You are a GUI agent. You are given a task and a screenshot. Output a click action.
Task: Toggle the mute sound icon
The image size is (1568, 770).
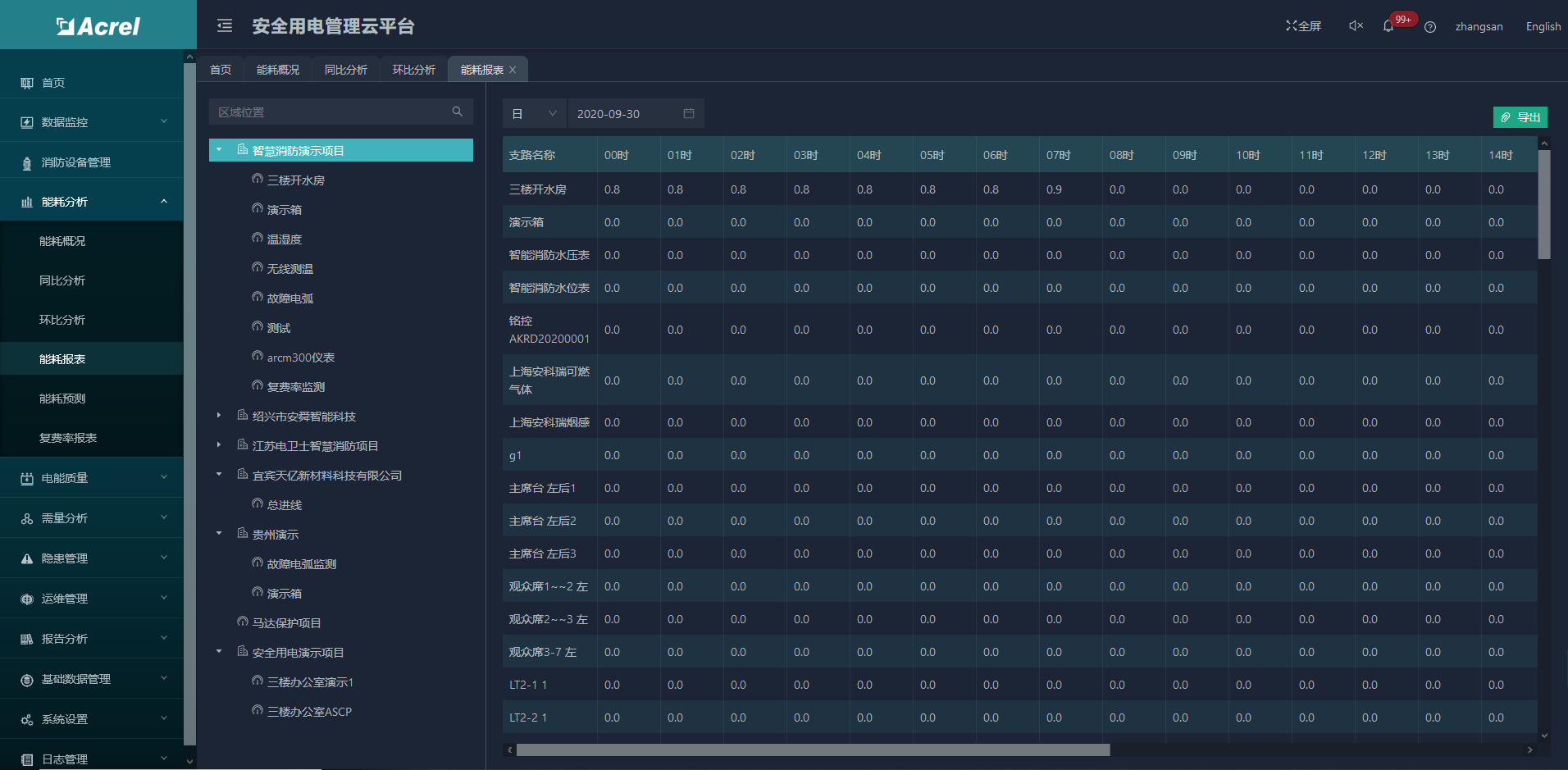1356,26
